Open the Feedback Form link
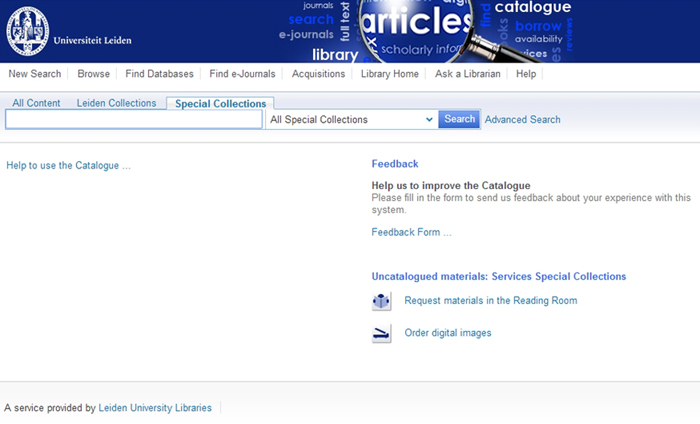Viewport: 700px width, 424px height. pyautogui.click(x=411, y=232)
